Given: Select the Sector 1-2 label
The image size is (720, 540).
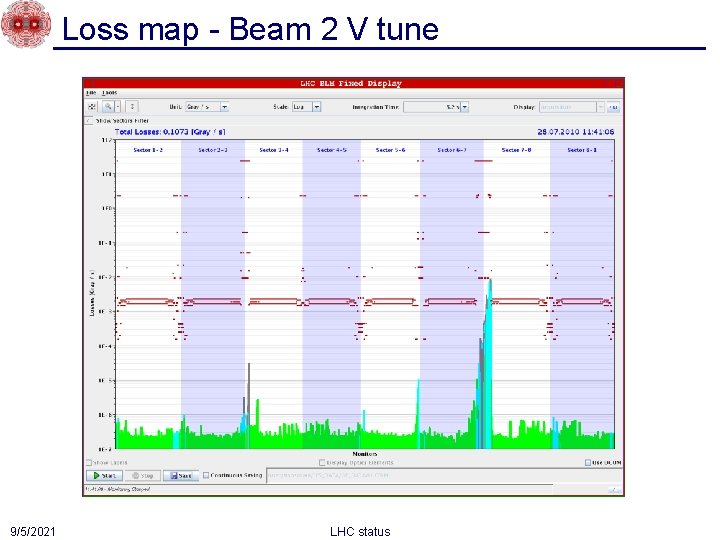Looking at the screenshot, I should [x=148, y=150].
